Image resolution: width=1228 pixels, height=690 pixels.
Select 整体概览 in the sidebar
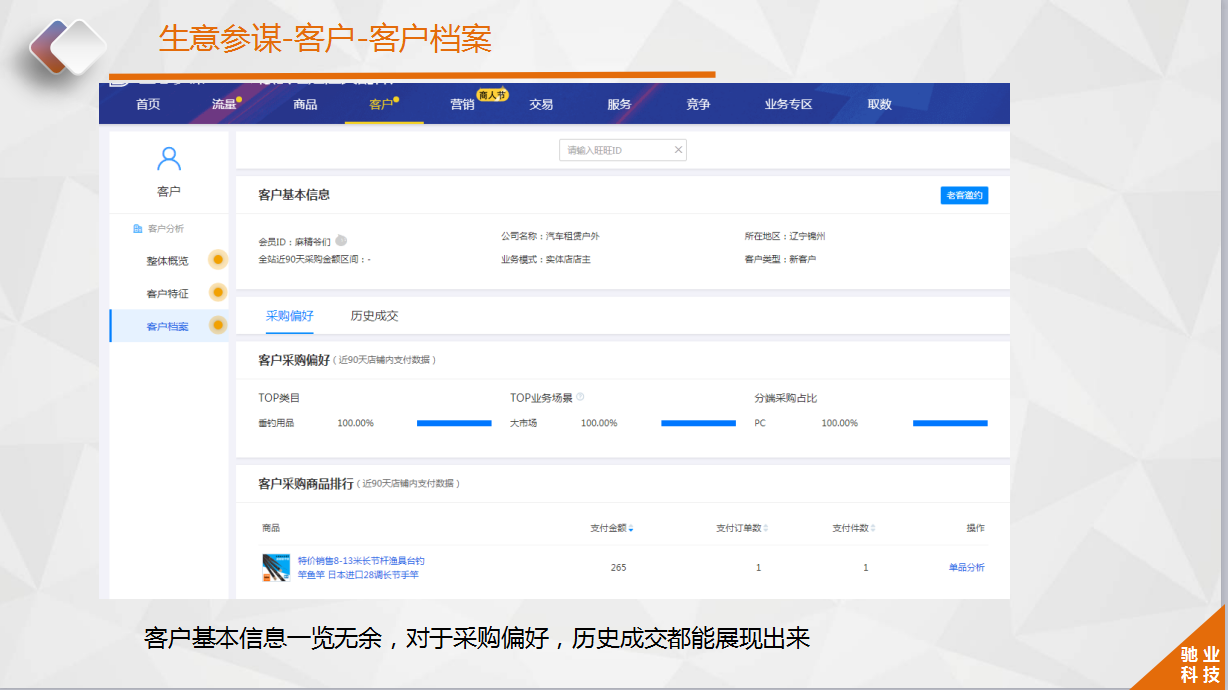(x=167, y=261)
